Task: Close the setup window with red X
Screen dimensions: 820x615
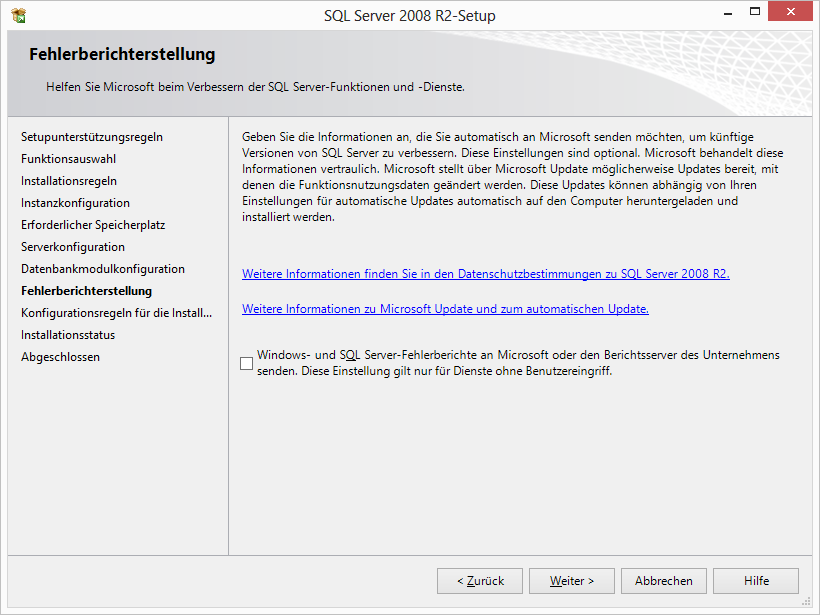Action: (790, 12)
